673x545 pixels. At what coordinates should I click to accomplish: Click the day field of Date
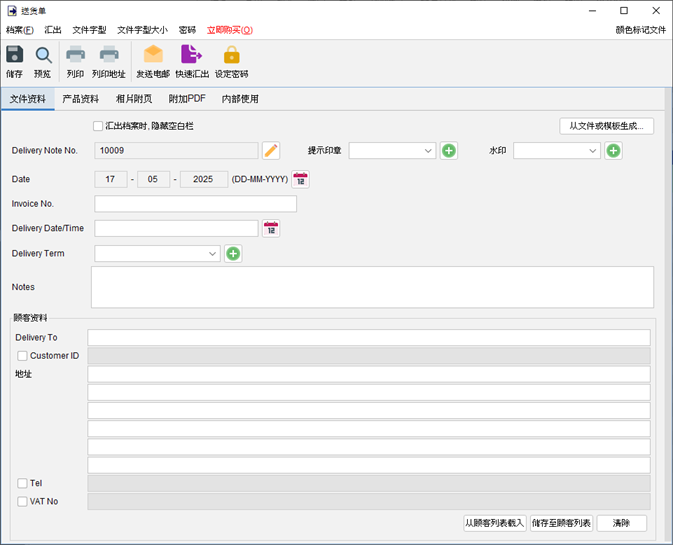(111, 179)
